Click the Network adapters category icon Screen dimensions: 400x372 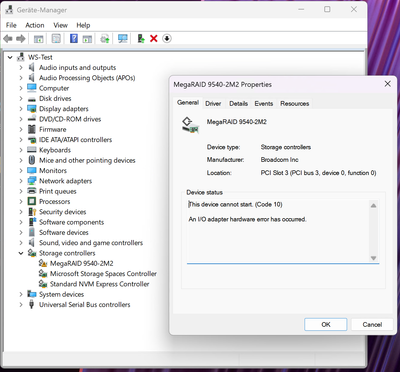pos(32,181)
